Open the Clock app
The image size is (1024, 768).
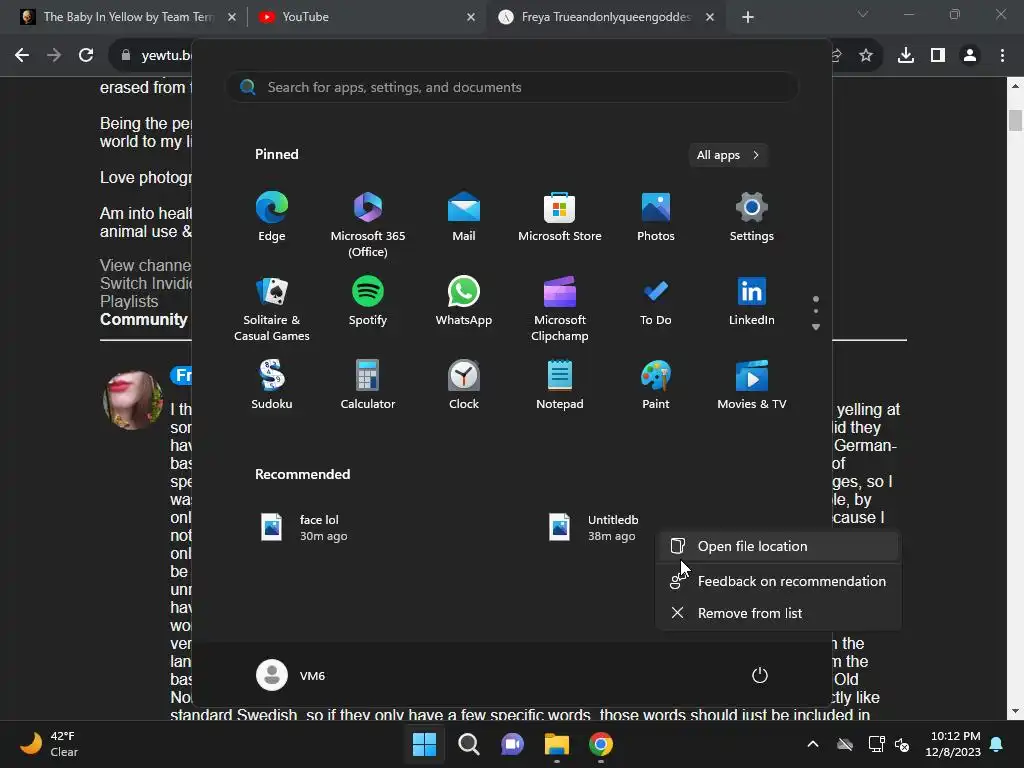[x=464, y=385]
